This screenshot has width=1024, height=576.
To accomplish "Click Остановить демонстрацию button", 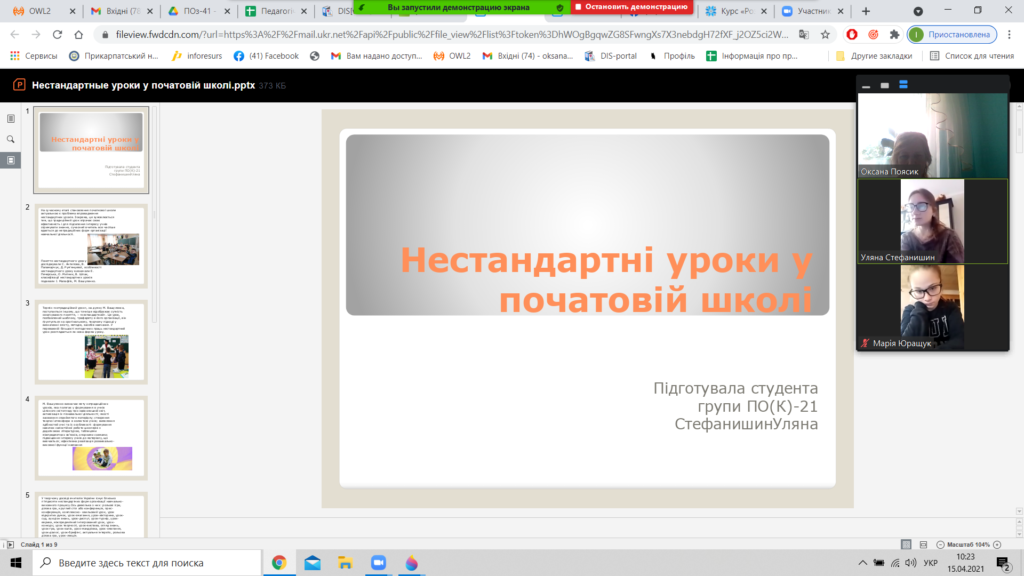I will (631, 6).
